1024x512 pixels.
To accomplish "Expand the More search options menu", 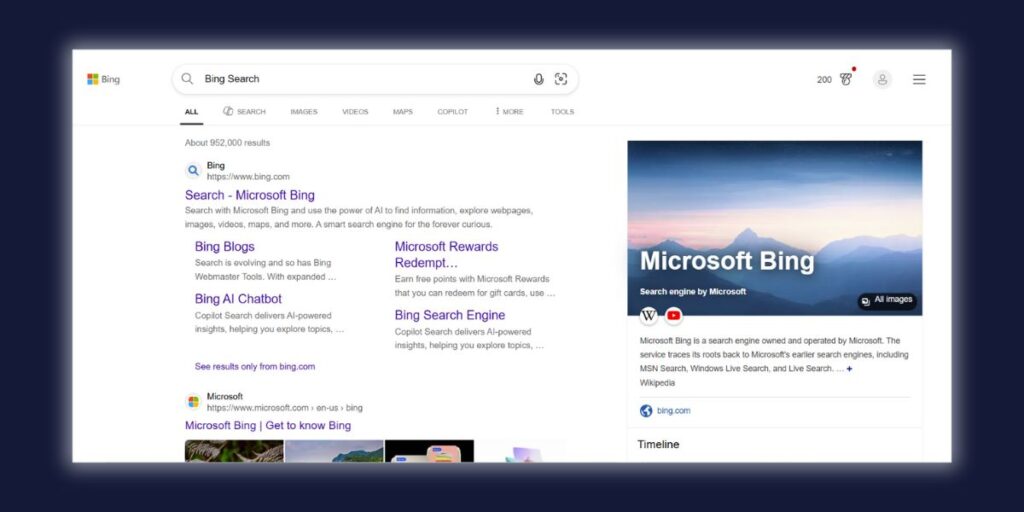I will click(509, 112).
